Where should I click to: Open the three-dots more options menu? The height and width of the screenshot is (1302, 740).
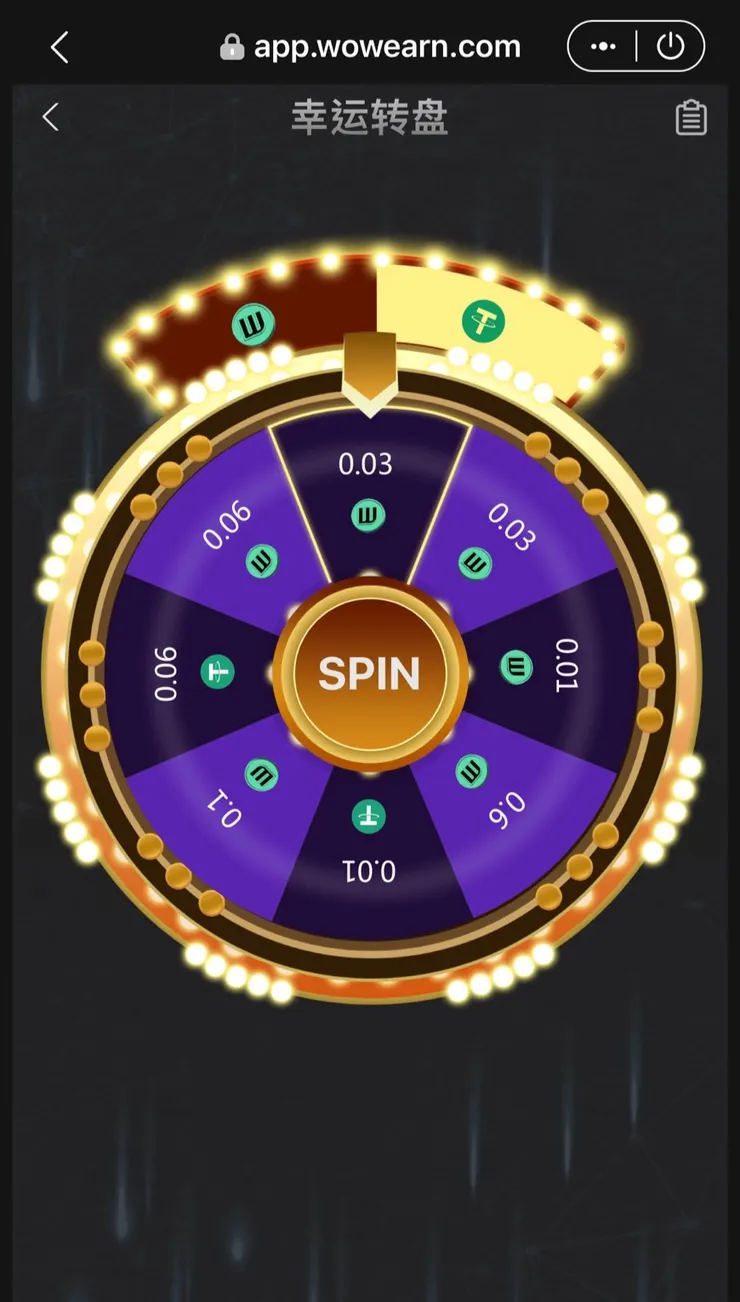click(603, 47)
